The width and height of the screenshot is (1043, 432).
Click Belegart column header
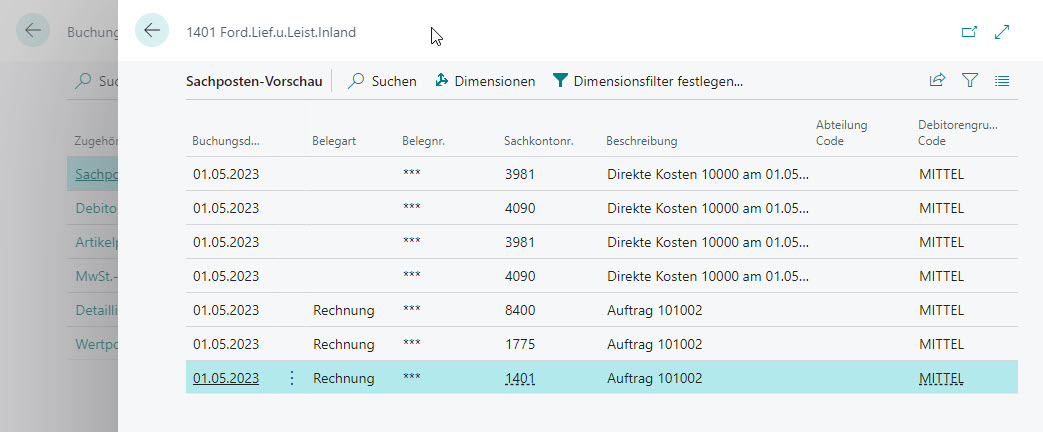point(333,141)
